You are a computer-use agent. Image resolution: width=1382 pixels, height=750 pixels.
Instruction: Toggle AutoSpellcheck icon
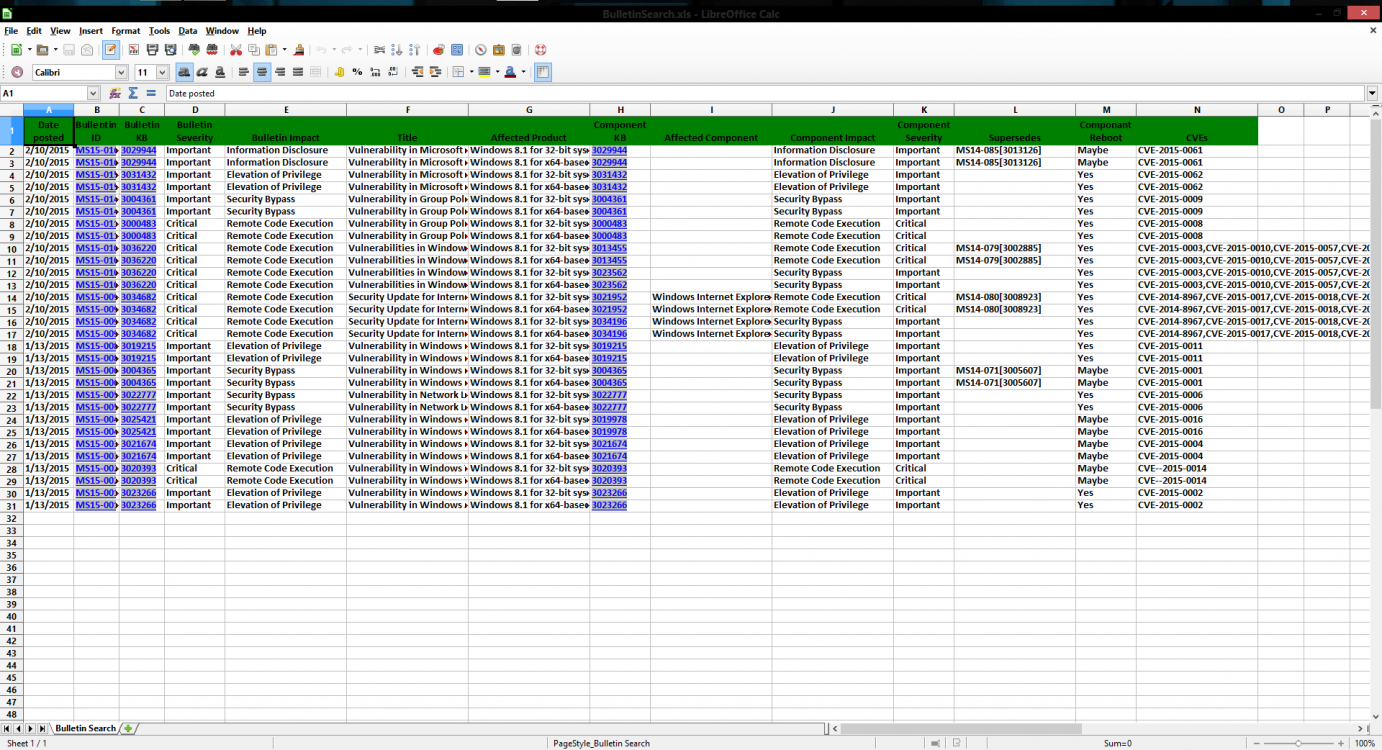[x=212, y=49]
